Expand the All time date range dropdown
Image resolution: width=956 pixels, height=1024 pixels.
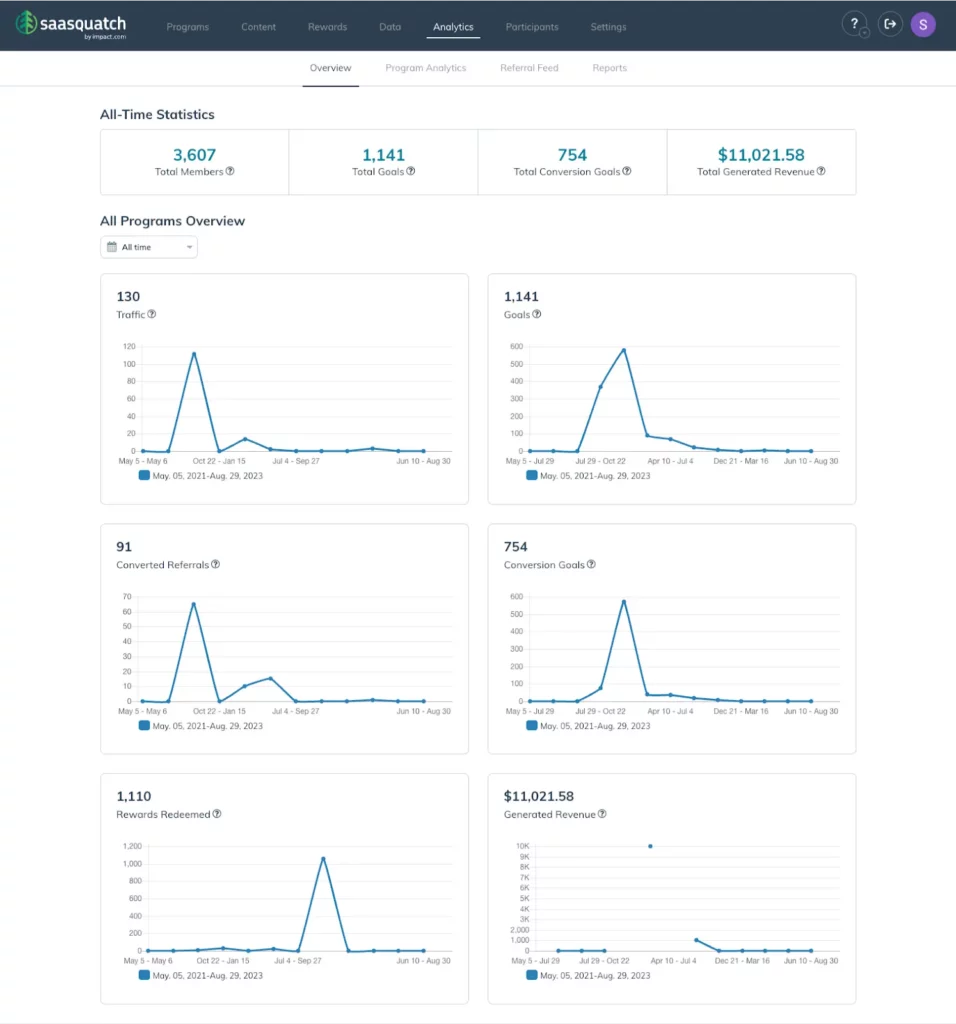pos(149,247)
